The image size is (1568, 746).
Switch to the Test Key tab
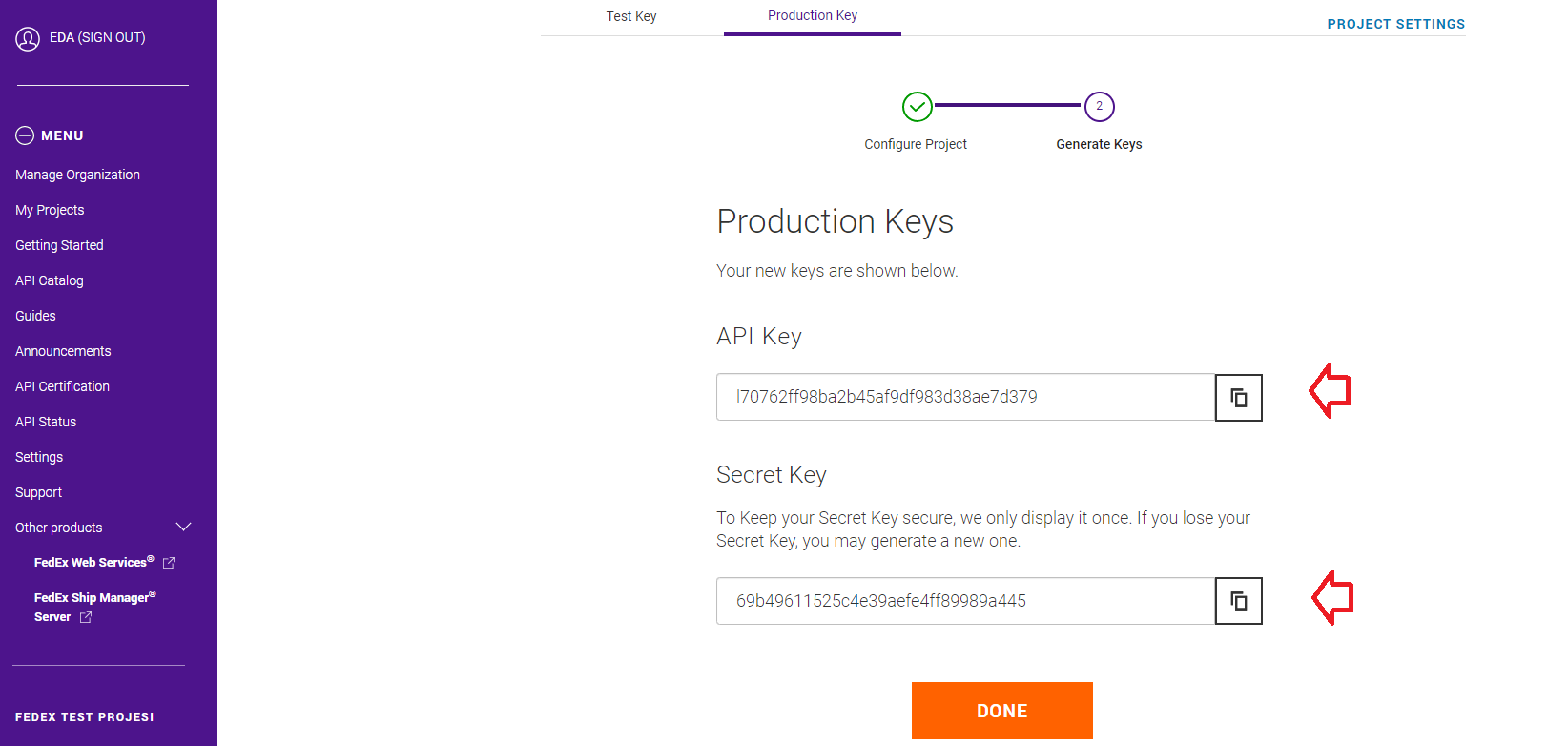coord(631,16)
